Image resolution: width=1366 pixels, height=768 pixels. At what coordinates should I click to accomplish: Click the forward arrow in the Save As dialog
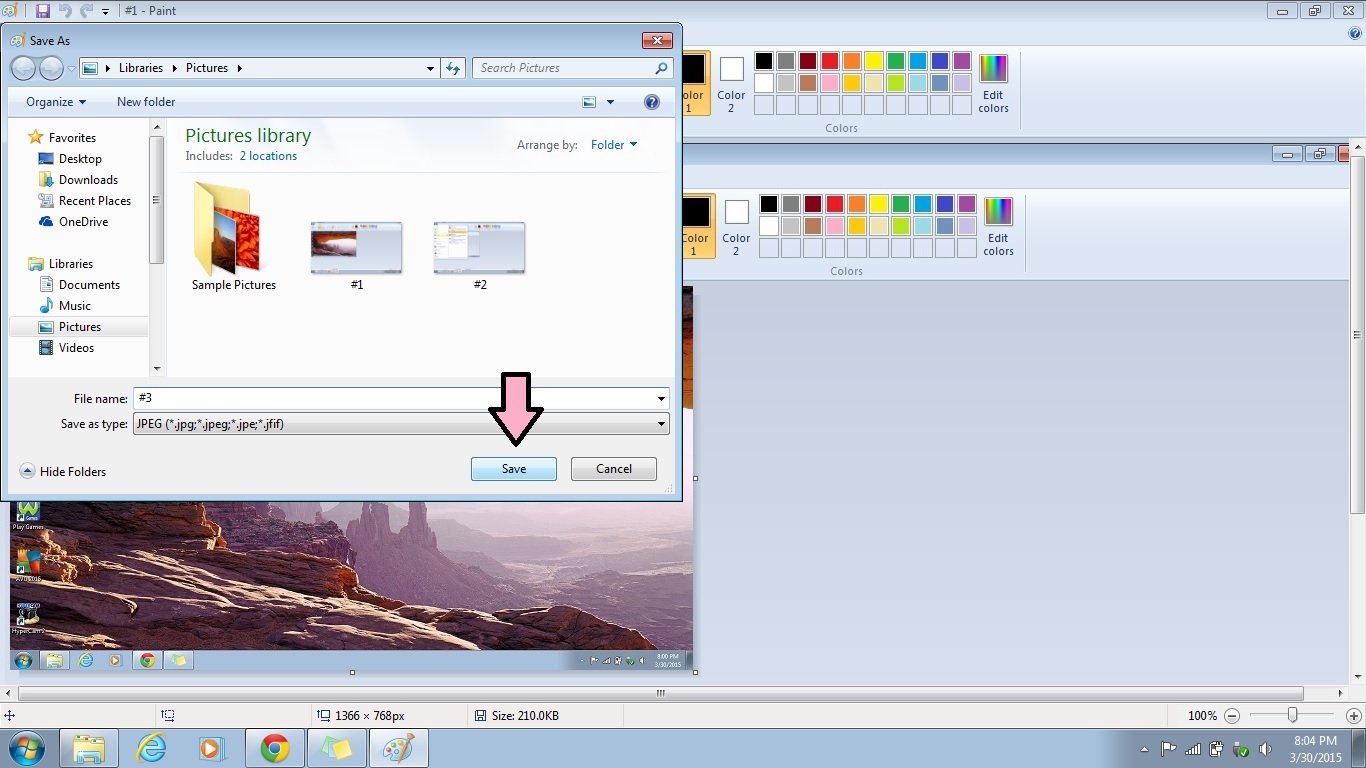point(51,68)
